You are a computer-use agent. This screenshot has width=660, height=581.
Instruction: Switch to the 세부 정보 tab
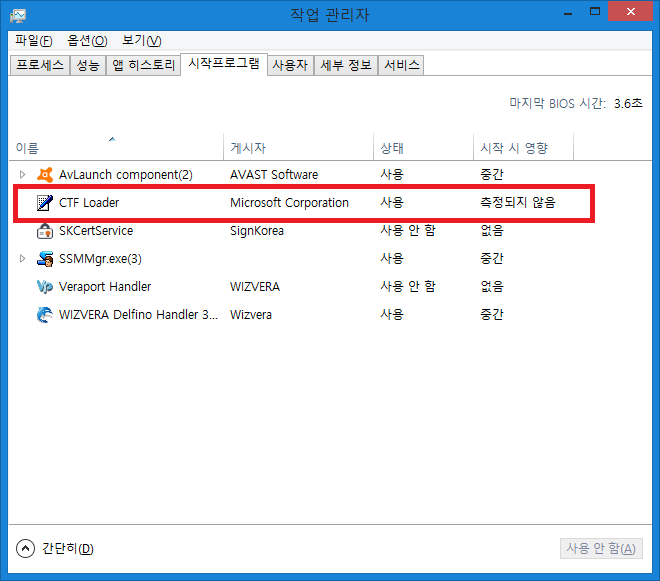coord(346,65)
